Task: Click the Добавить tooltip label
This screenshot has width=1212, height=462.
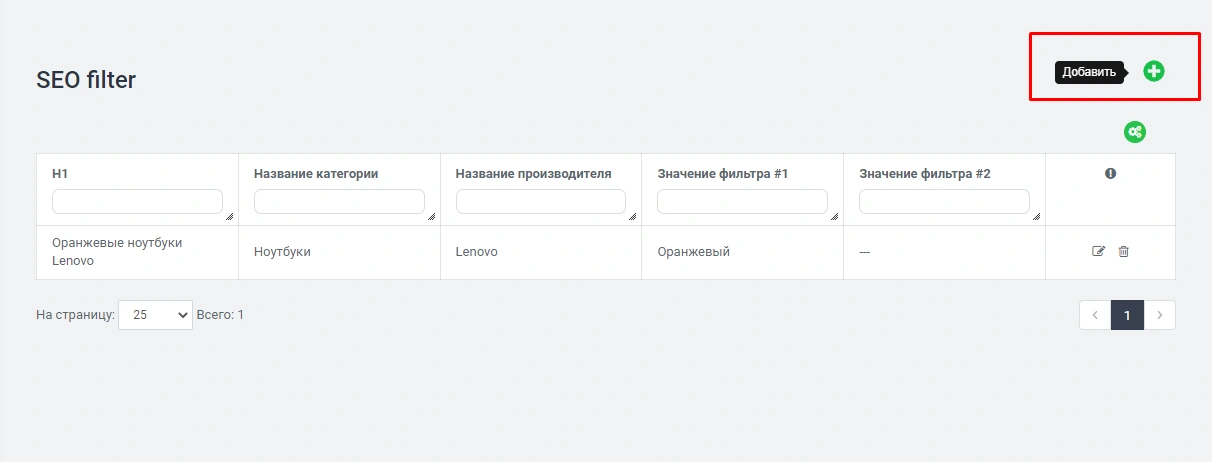Action: point(1089,72)
